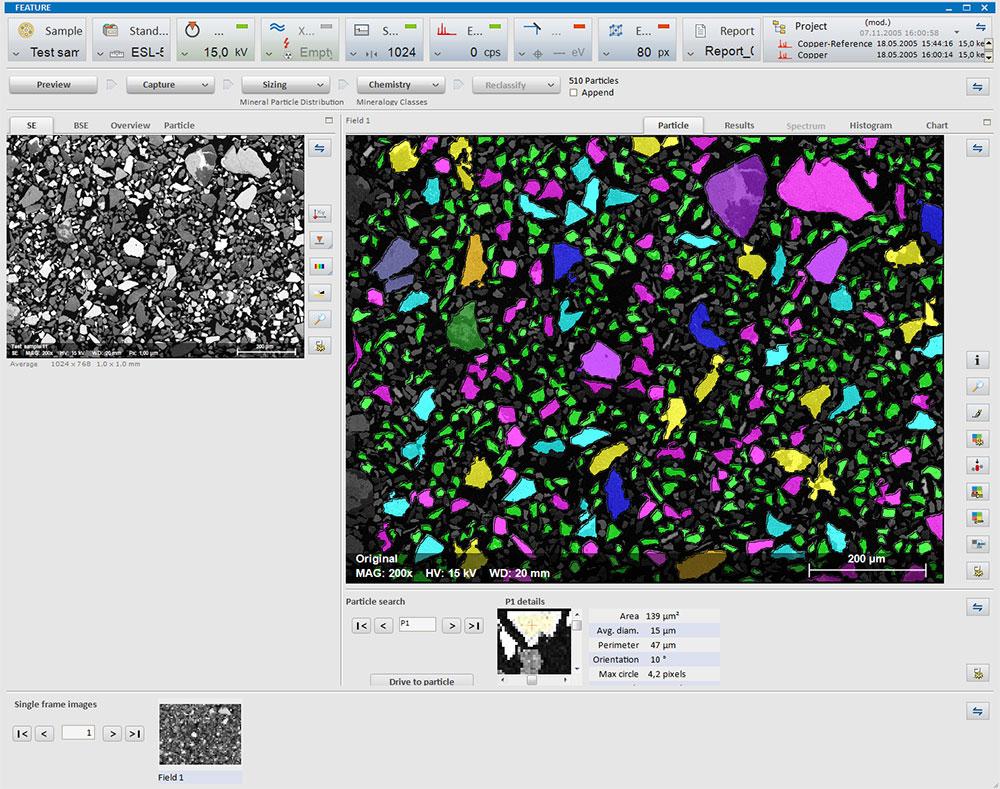This screenshot has height=789, width=1000.
Task: Switch to the Results tab
Action: pos(739,125)
